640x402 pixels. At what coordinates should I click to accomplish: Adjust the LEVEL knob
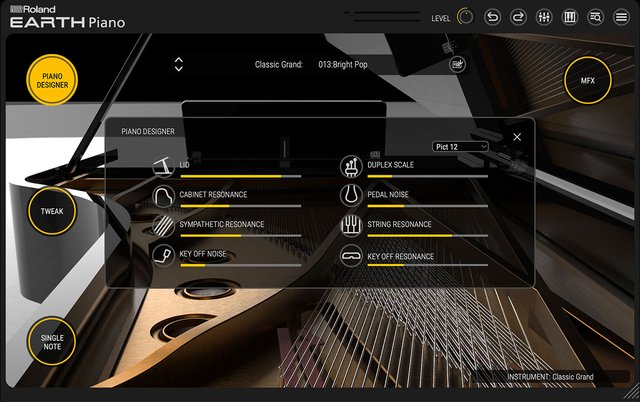(x=465, y=17)
